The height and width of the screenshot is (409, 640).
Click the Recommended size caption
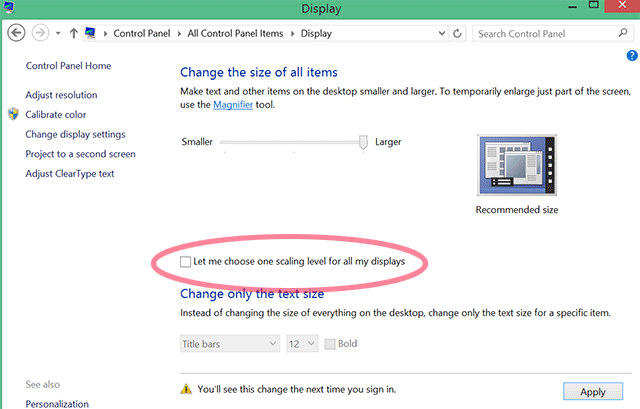517,210
